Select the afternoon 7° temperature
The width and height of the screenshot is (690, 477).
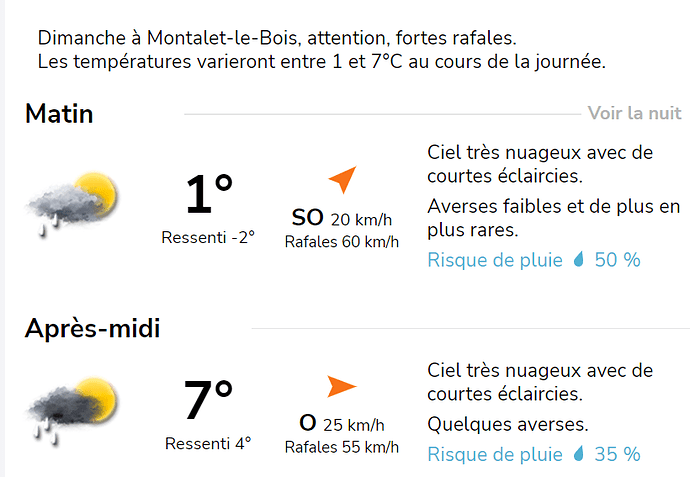point(208,400)
